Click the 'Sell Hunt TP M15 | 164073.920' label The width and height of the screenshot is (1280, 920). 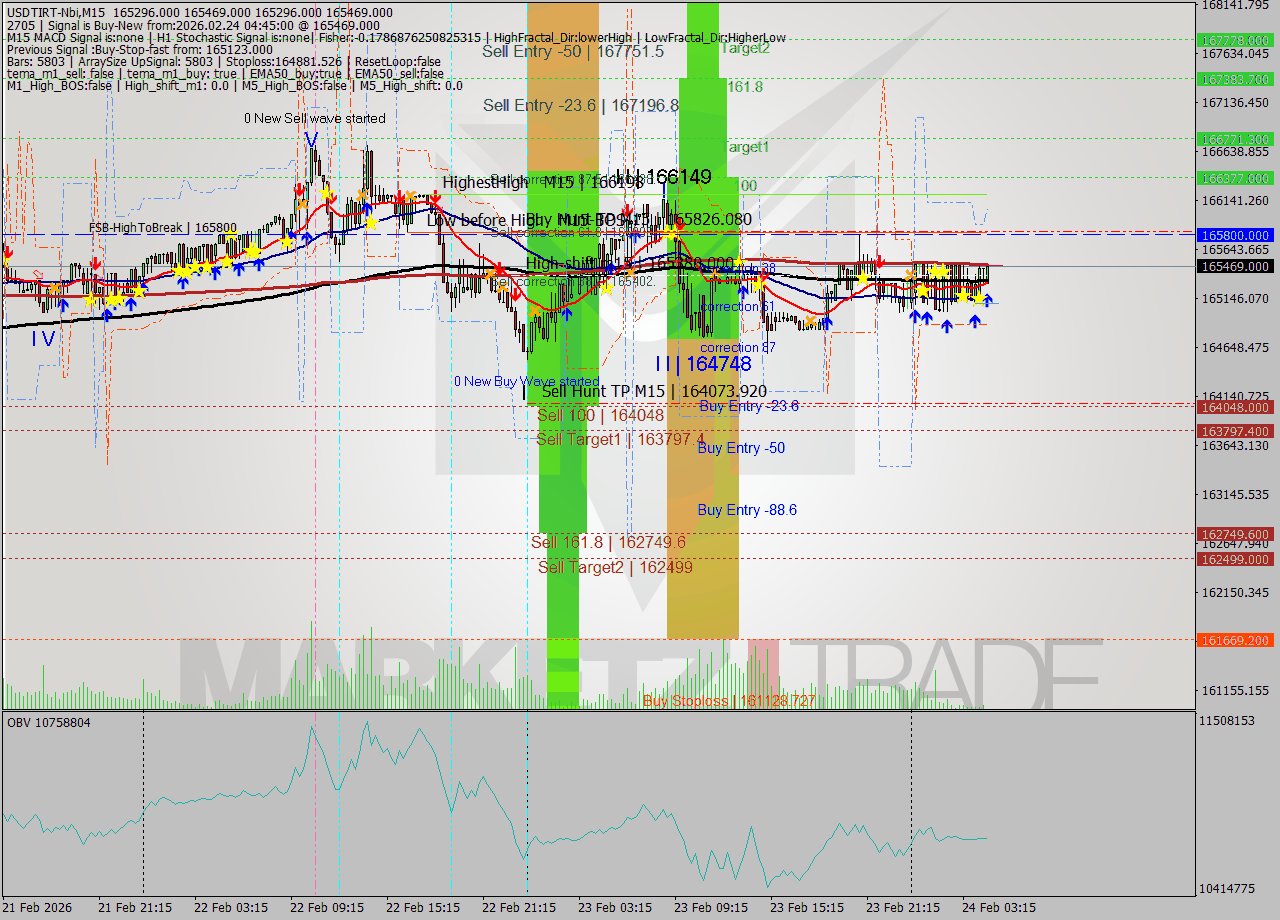651,391
